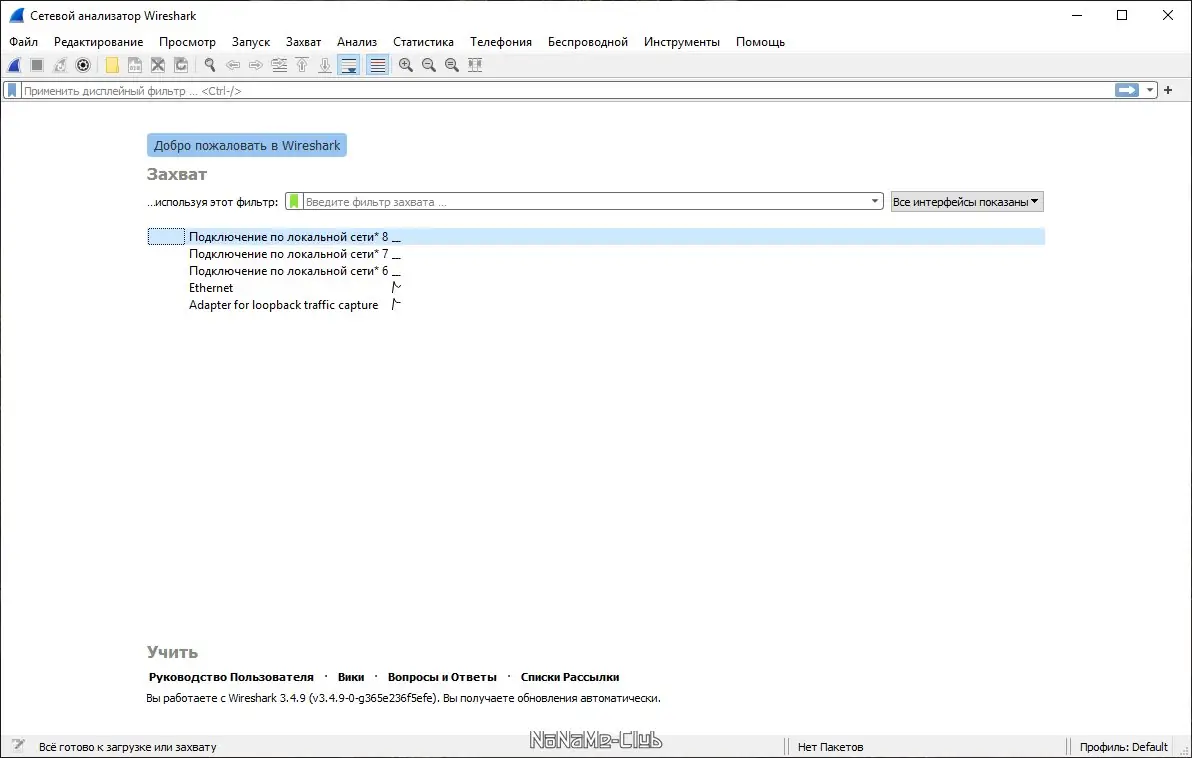1192x758 pixels.
Task: Open the 'Все интерфейсы показаны' dropdown
Action: point(966,201)
